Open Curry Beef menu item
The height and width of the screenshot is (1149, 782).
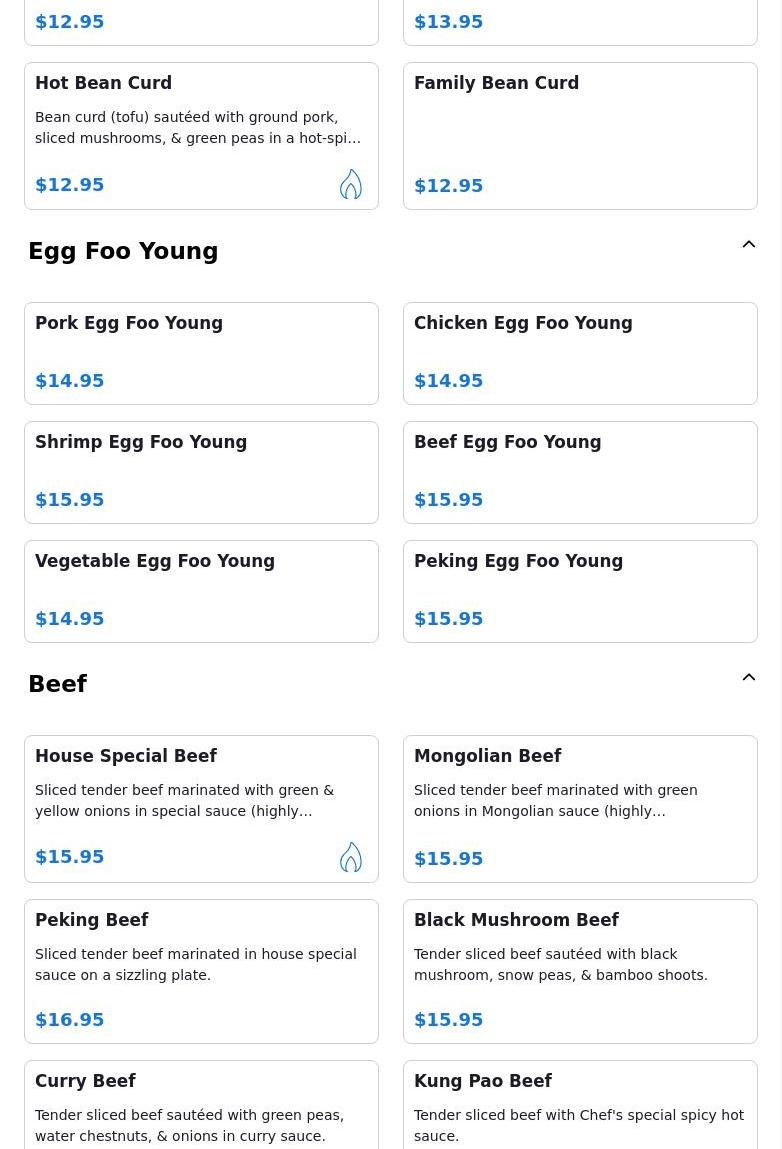[201, 1105]
